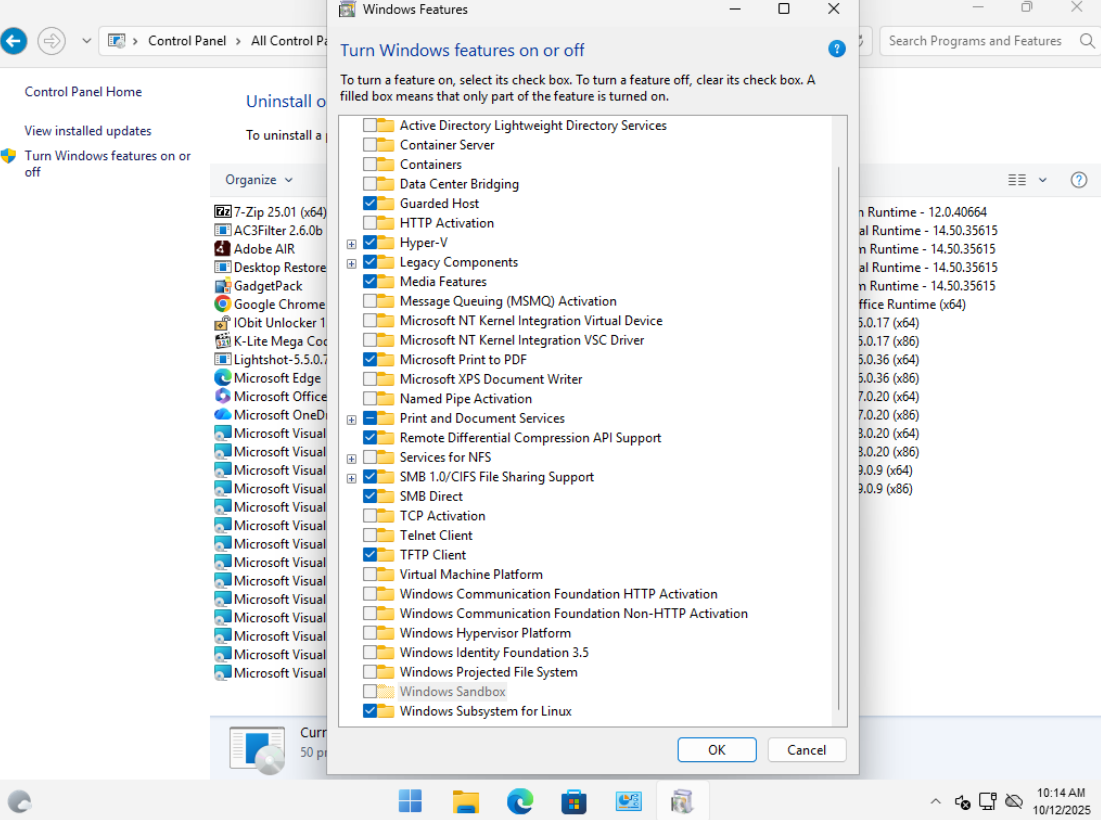
Task: Click the AC3Filter program icon
Action: pos(223,230)
